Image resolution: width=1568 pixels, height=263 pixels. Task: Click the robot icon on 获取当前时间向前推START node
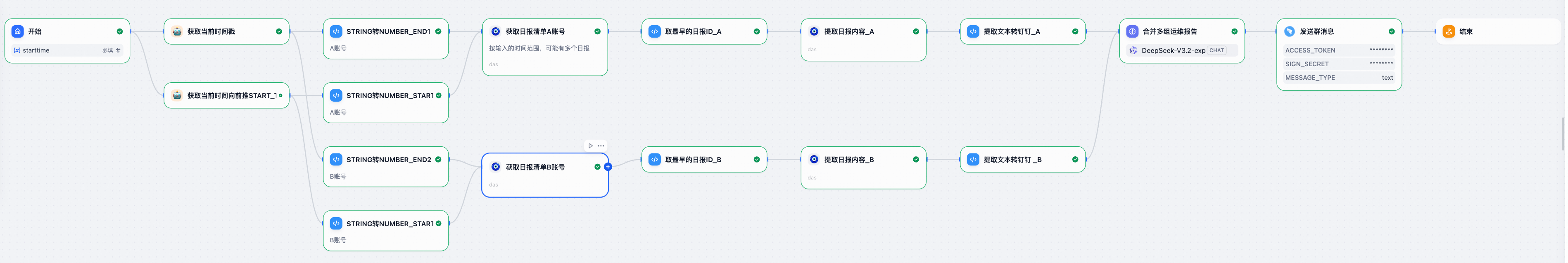pos(176,94)
